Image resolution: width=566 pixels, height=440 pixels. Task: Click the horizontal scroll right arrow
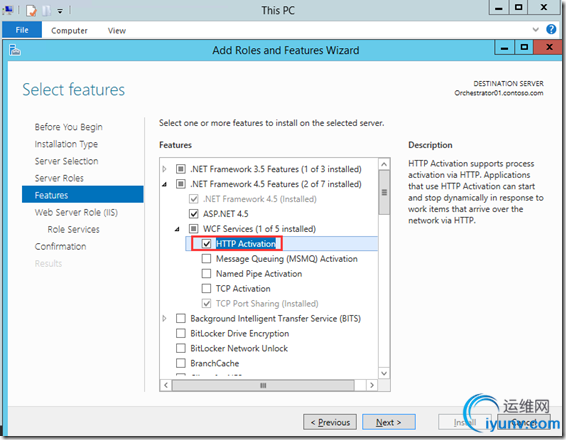tap(372, 385)
